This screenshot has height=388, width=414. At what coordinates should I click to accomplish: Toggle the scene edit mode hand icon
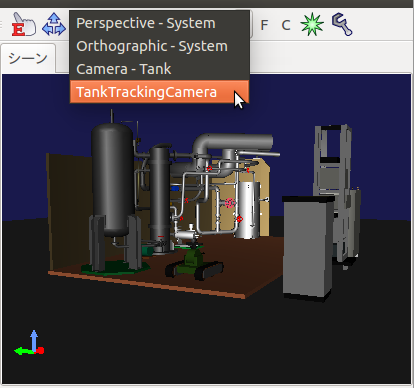click(x=24, y=24)
